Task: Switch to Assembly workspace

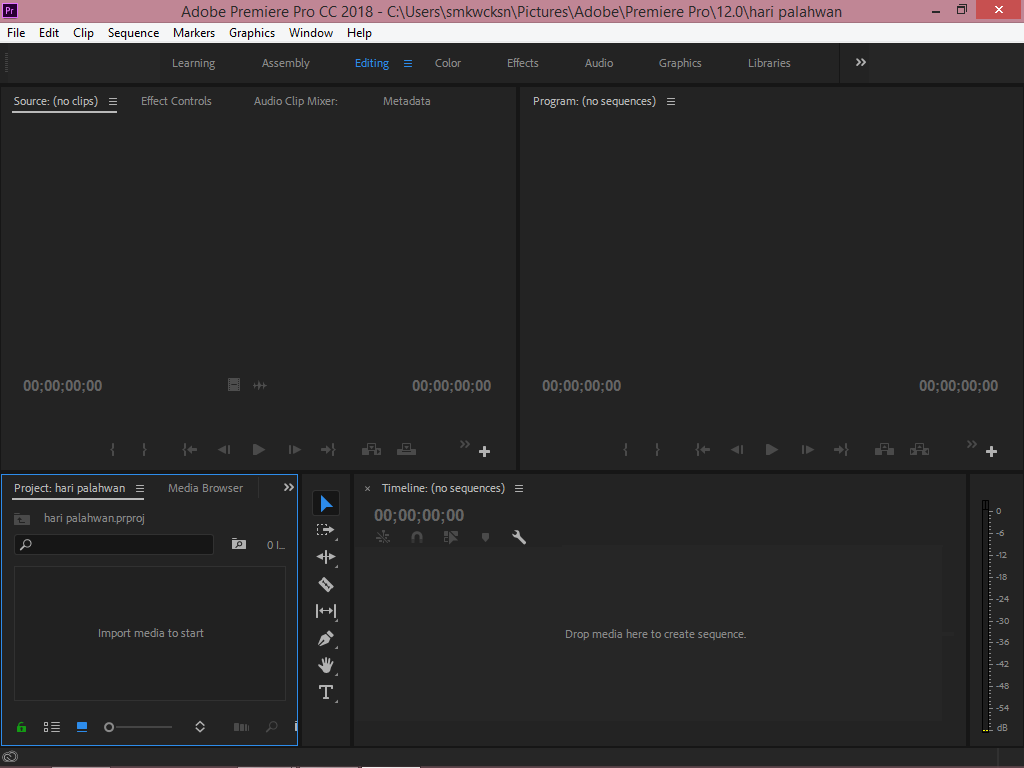Action: tap(285, 63)
